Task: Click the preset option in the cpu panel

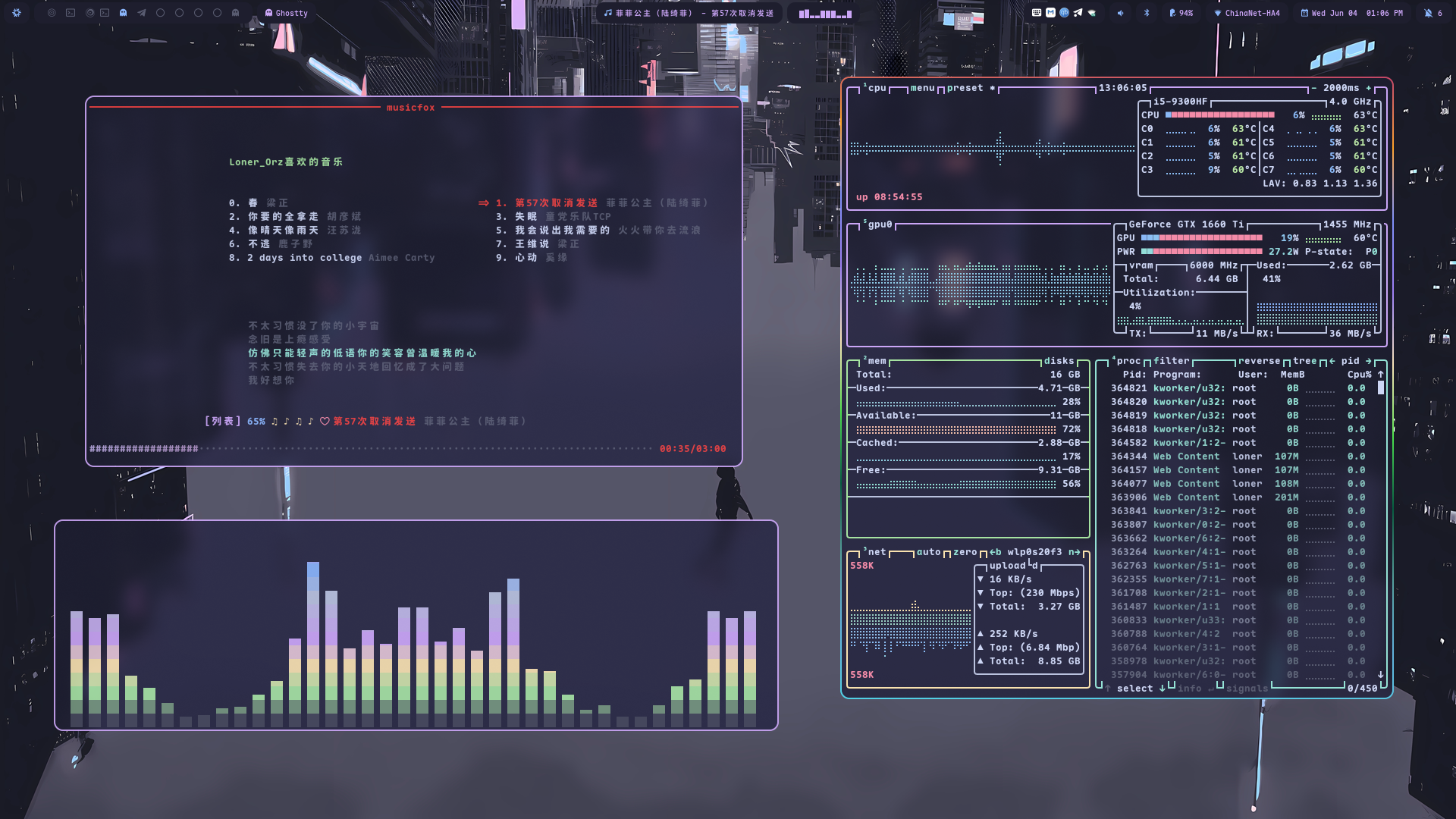Action: pyautogui.click(x=965, y=88)
